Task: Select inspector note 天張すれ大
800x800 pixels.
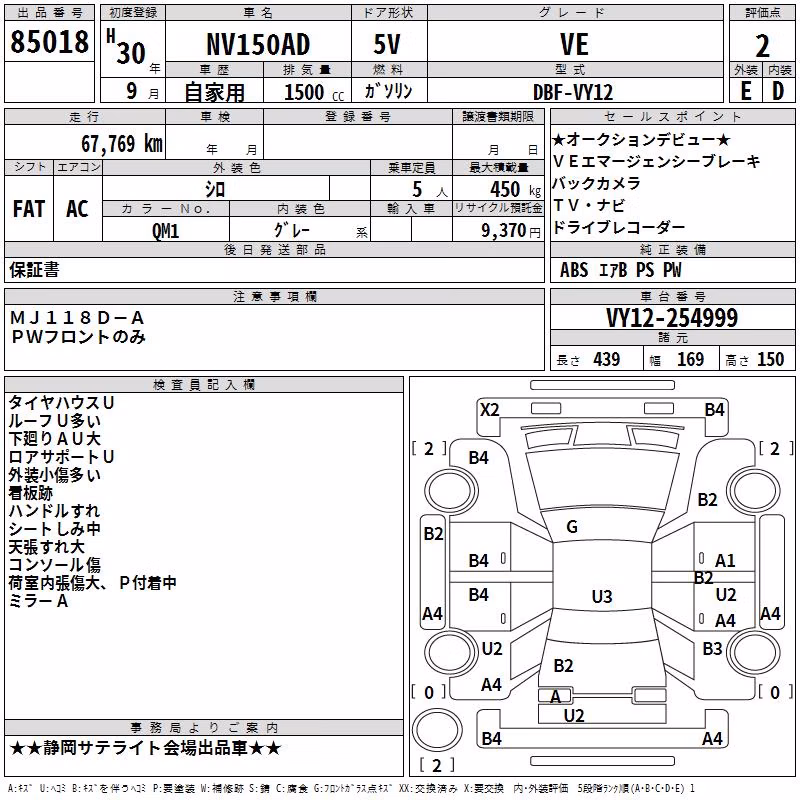Action: (46, 547)
